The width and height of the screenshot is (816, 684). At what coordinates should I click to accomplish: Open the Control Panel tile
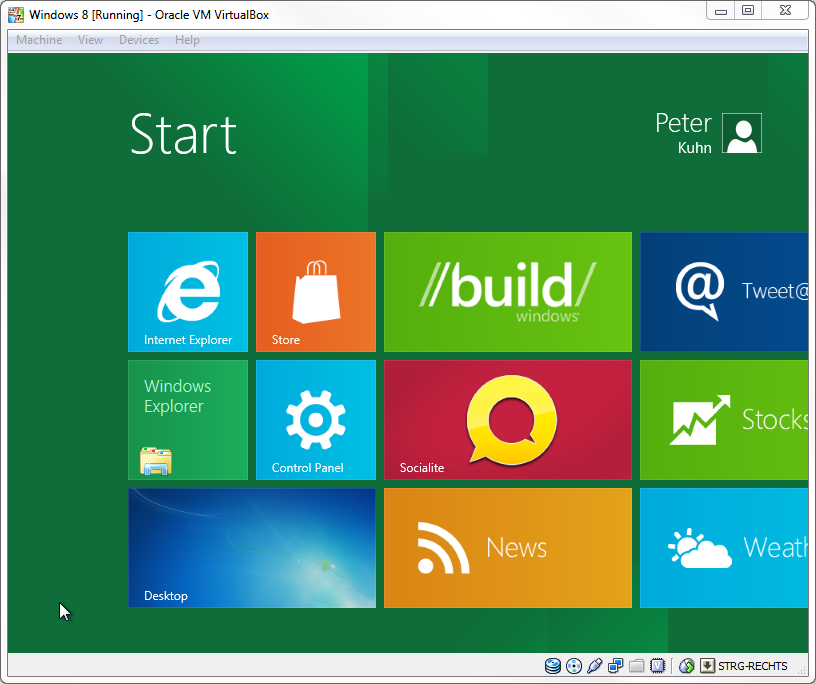pos(316,420)
